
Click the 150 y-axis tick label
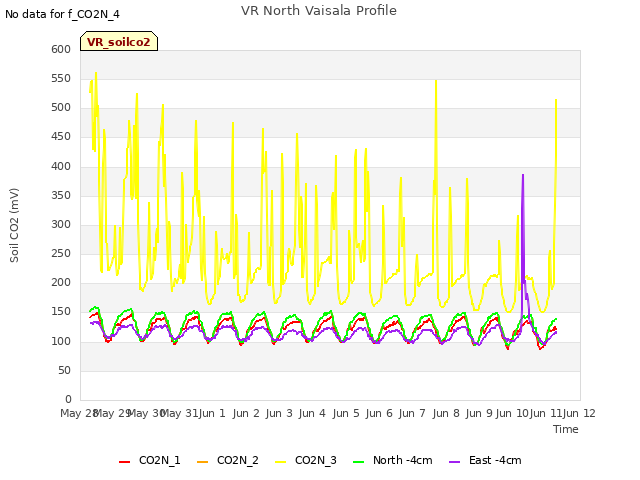(61, 312)
